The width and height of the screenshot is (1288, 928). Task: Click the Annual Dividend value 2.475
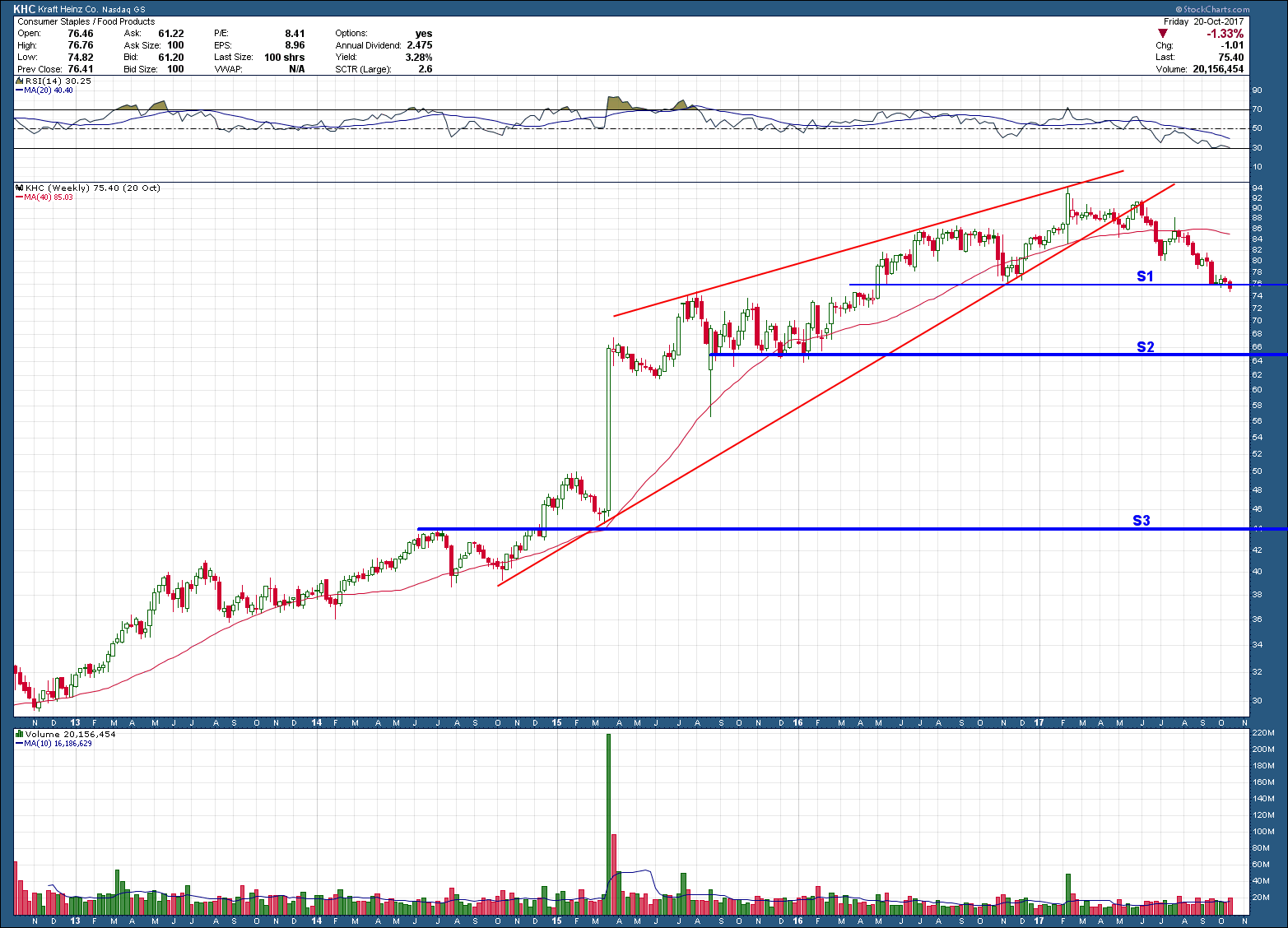point(420,45)
